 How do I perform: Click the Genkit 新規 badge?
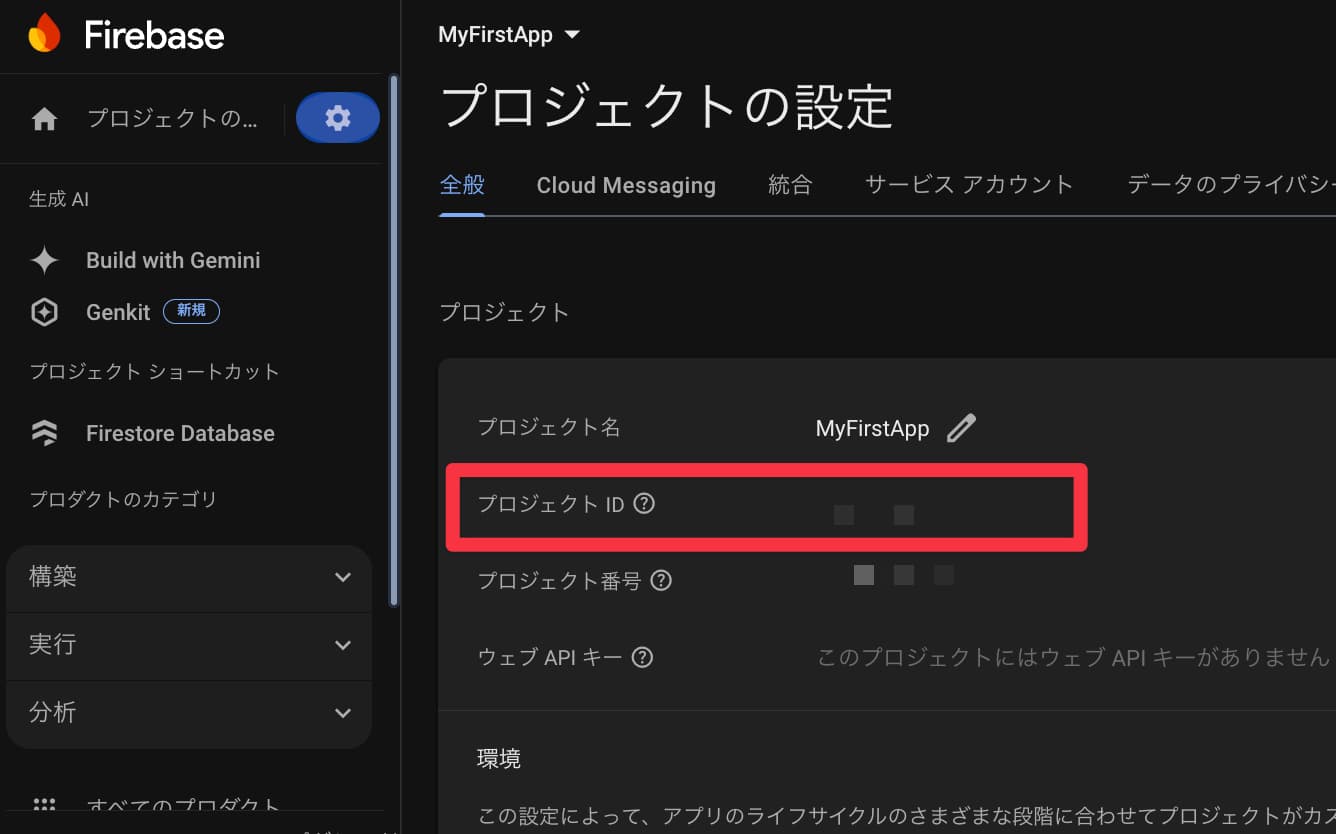(x=191, y=311)
